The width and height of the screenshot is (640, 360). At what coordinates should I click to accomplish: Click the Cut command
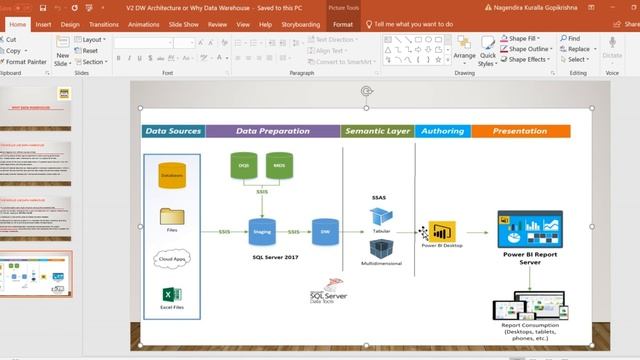tap(8, 40)
